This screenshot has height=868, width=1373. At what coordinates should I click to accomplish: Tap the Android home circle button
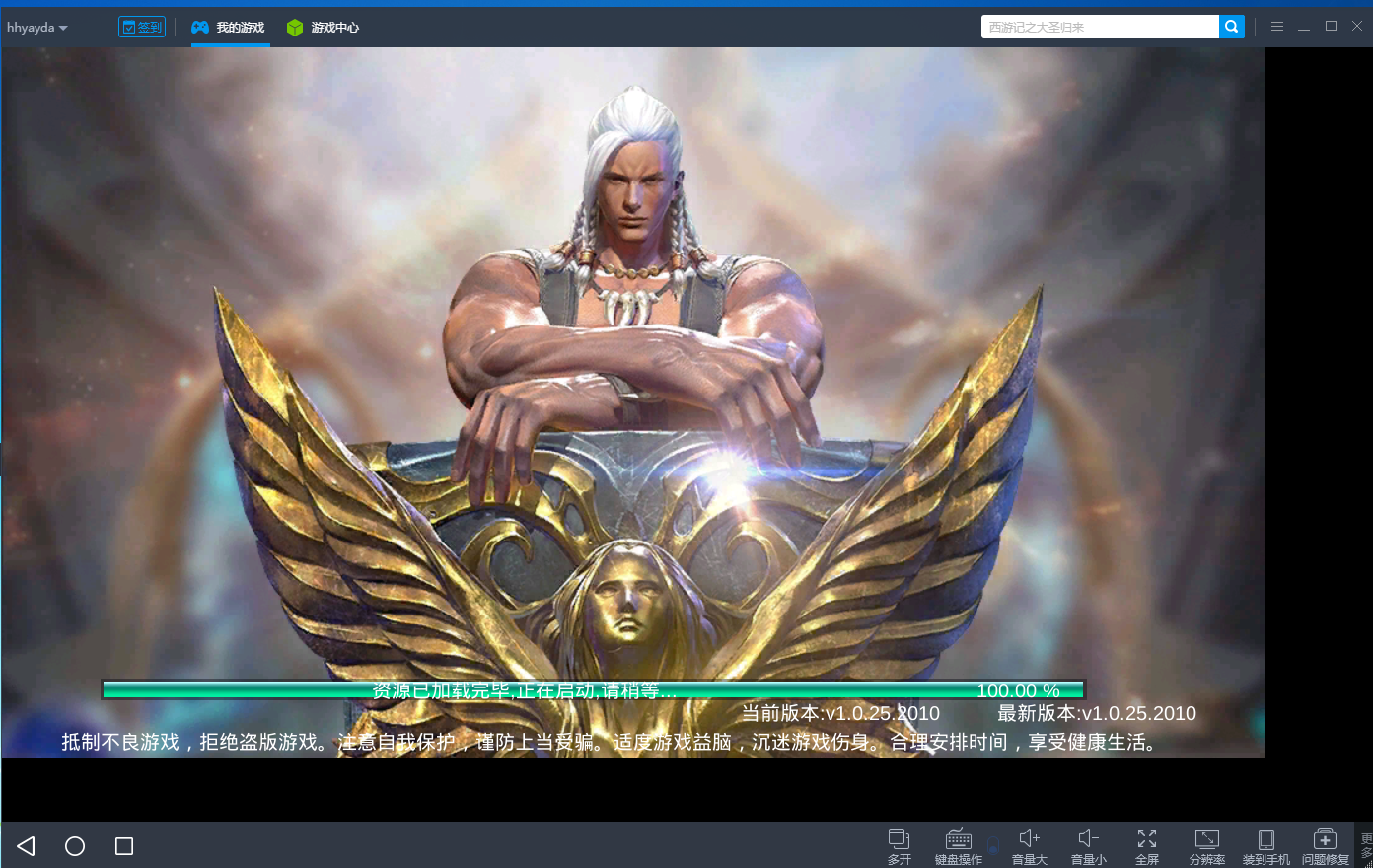click(x=75, y=846)
